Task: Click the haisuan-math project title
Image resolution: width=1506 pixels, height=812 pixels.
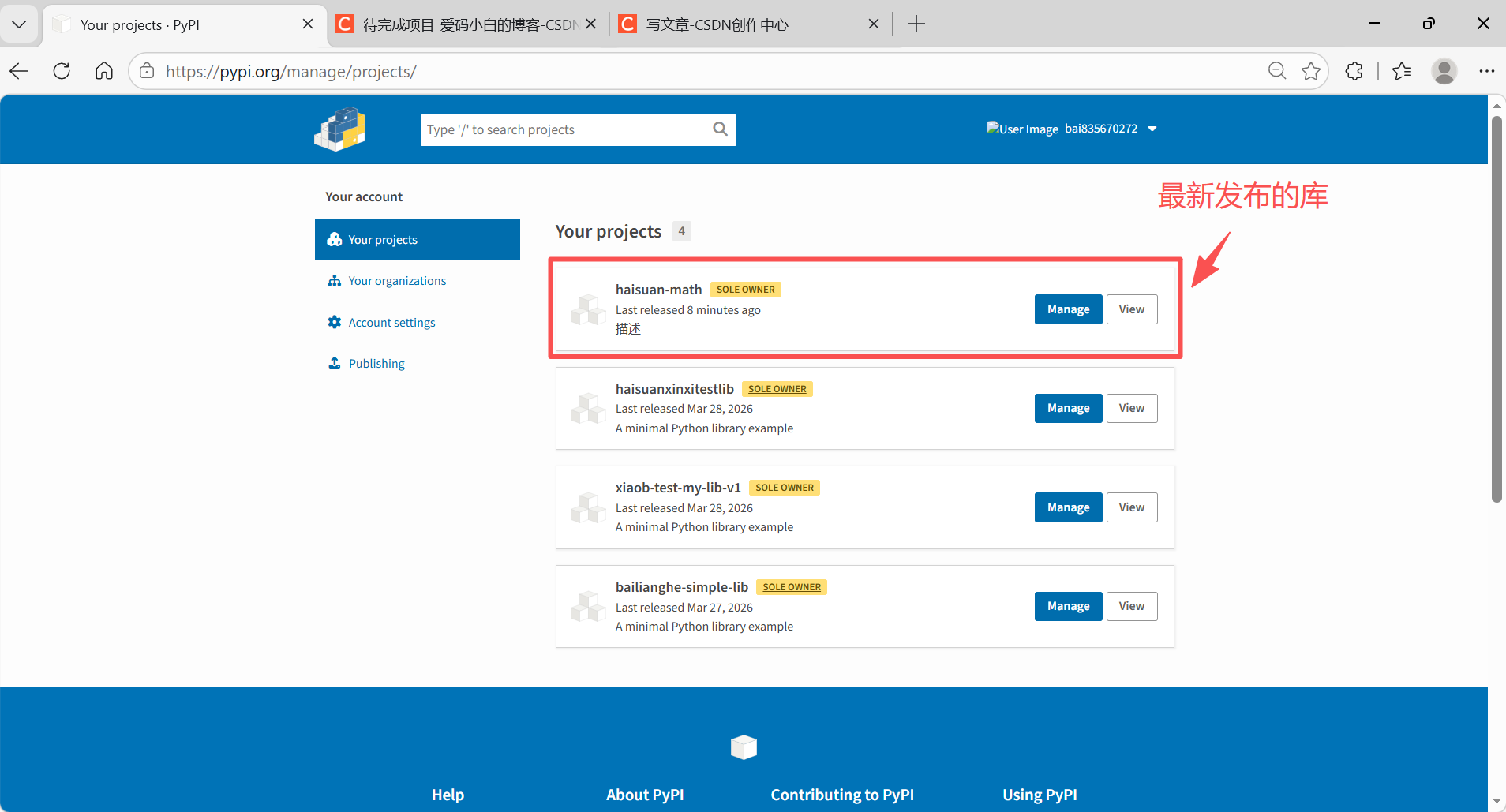Action: pyautogui.click(x=658, y=290)
